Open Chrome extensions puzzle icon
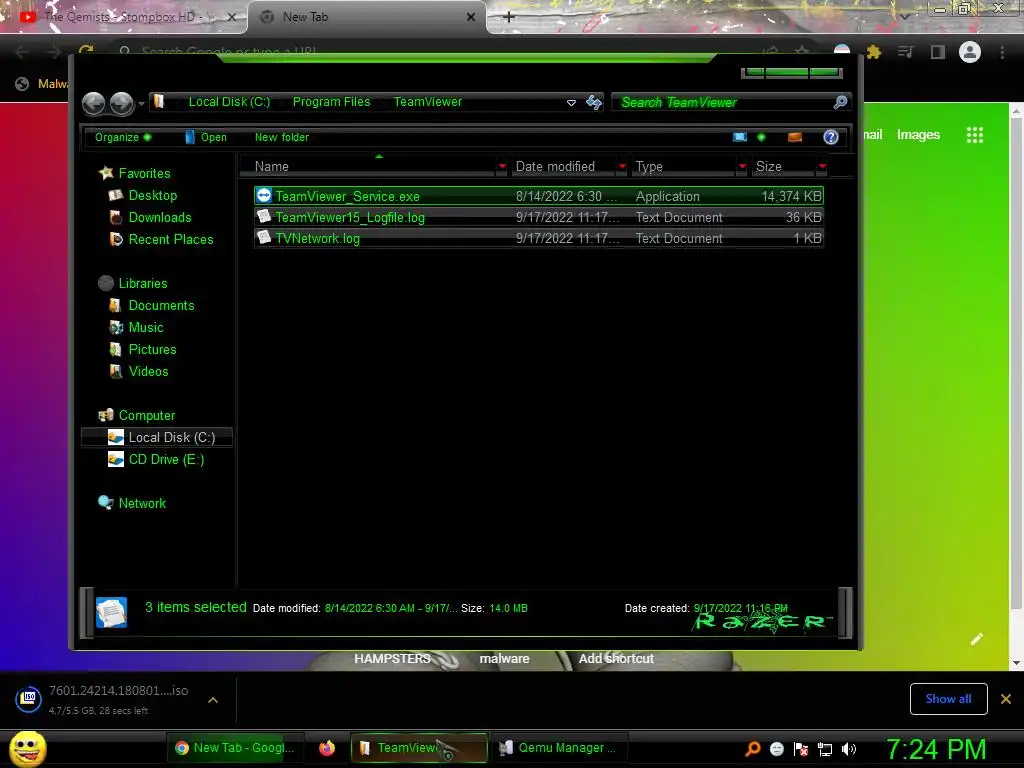Screen dimensions: 1024x768 click(874, 52)
